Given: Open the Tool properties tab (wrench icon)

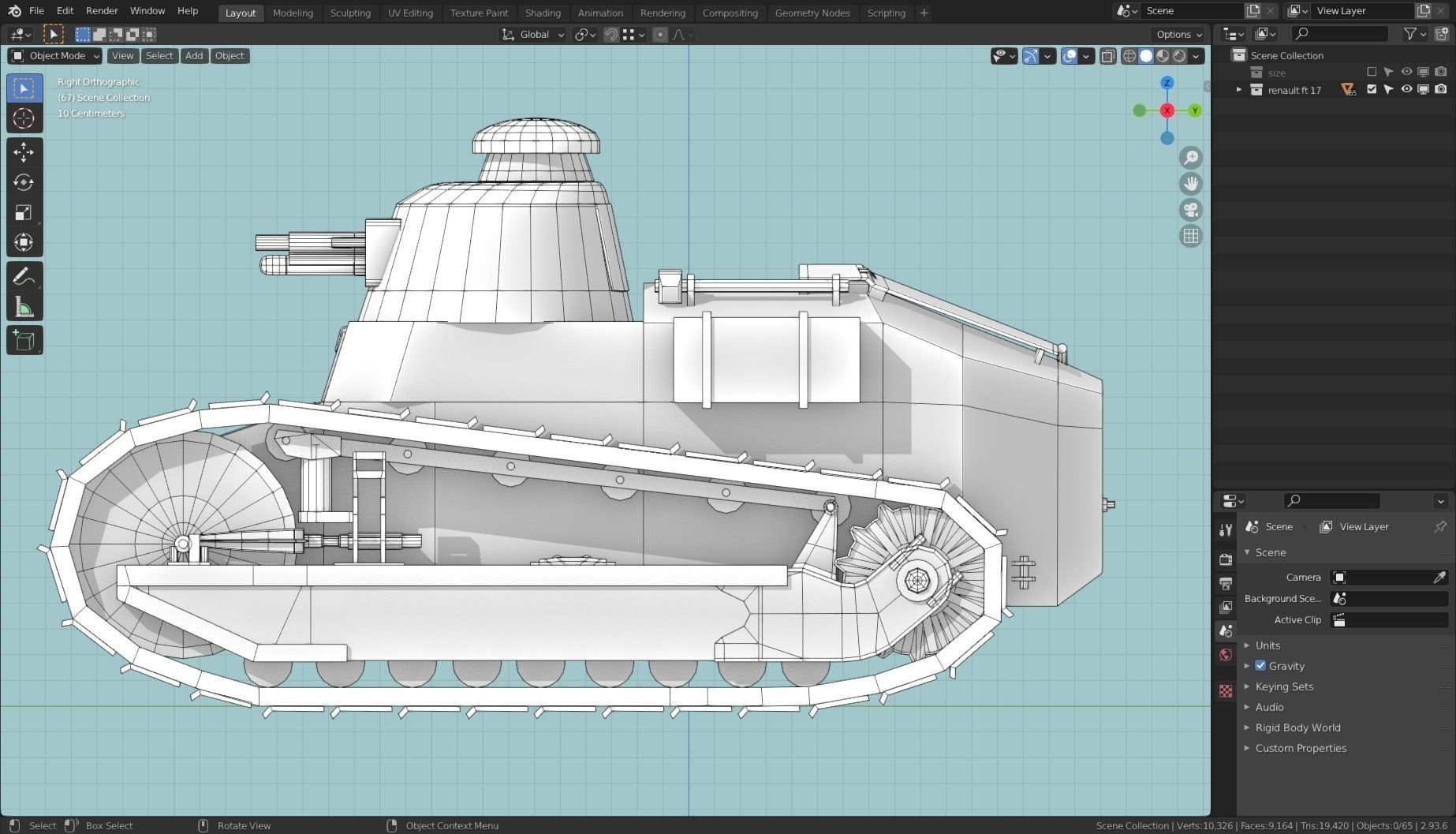Looking at the screenshot, I should [1225, 530].
